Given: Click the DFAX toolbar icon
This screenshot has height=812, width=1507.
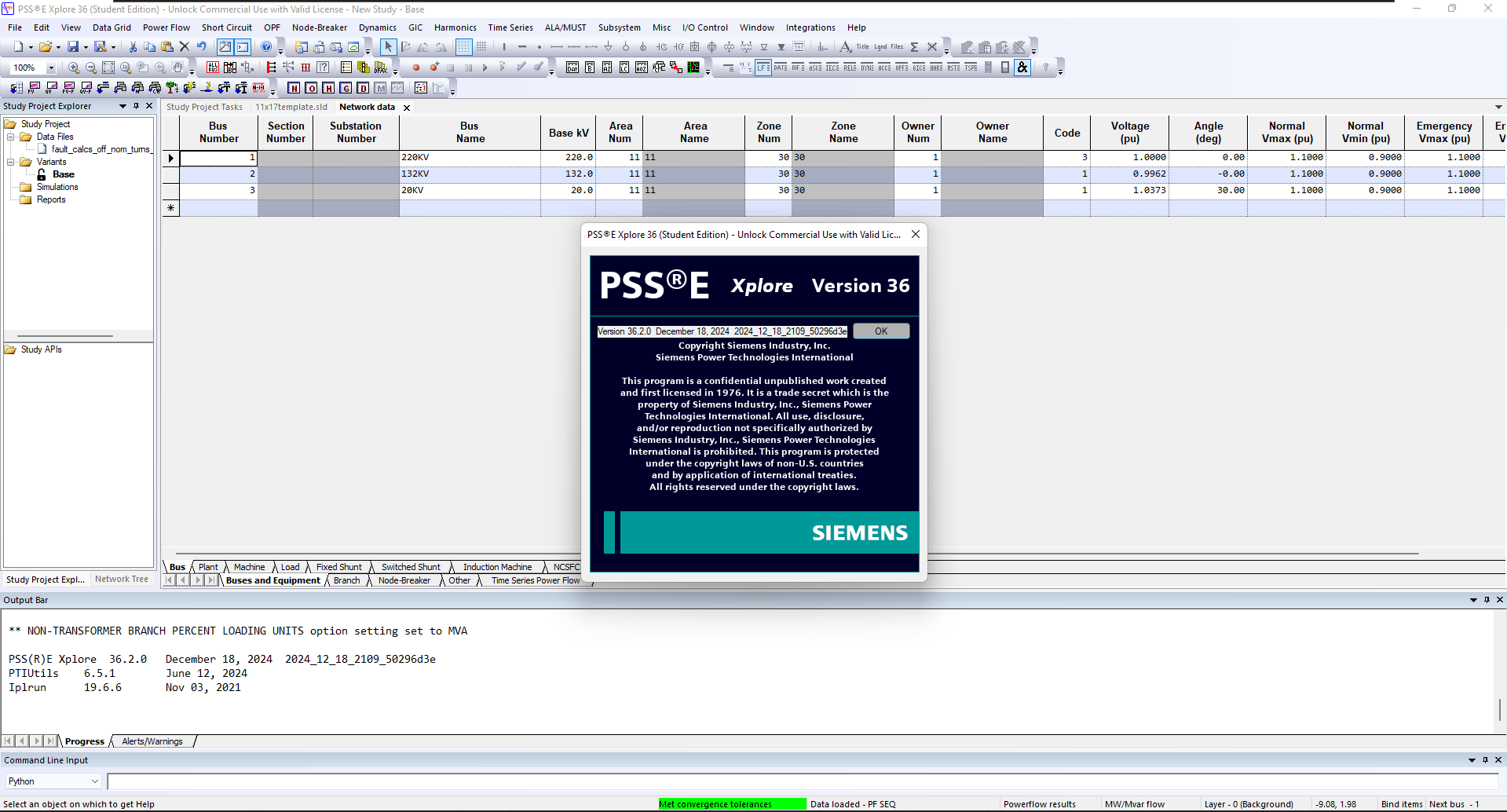Looking at the screenshot, I should (x=380, y=68).
